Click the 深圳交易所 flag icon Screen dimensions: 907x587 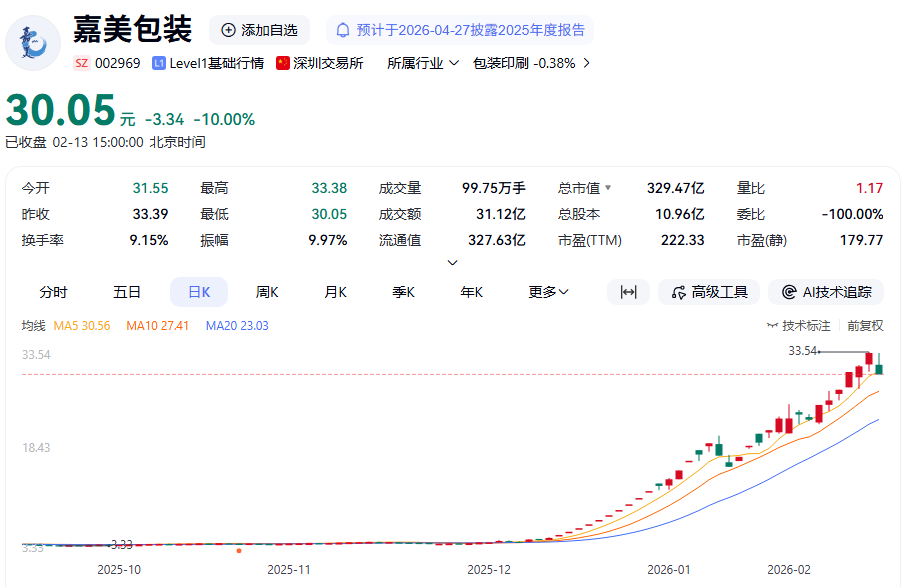283,63
